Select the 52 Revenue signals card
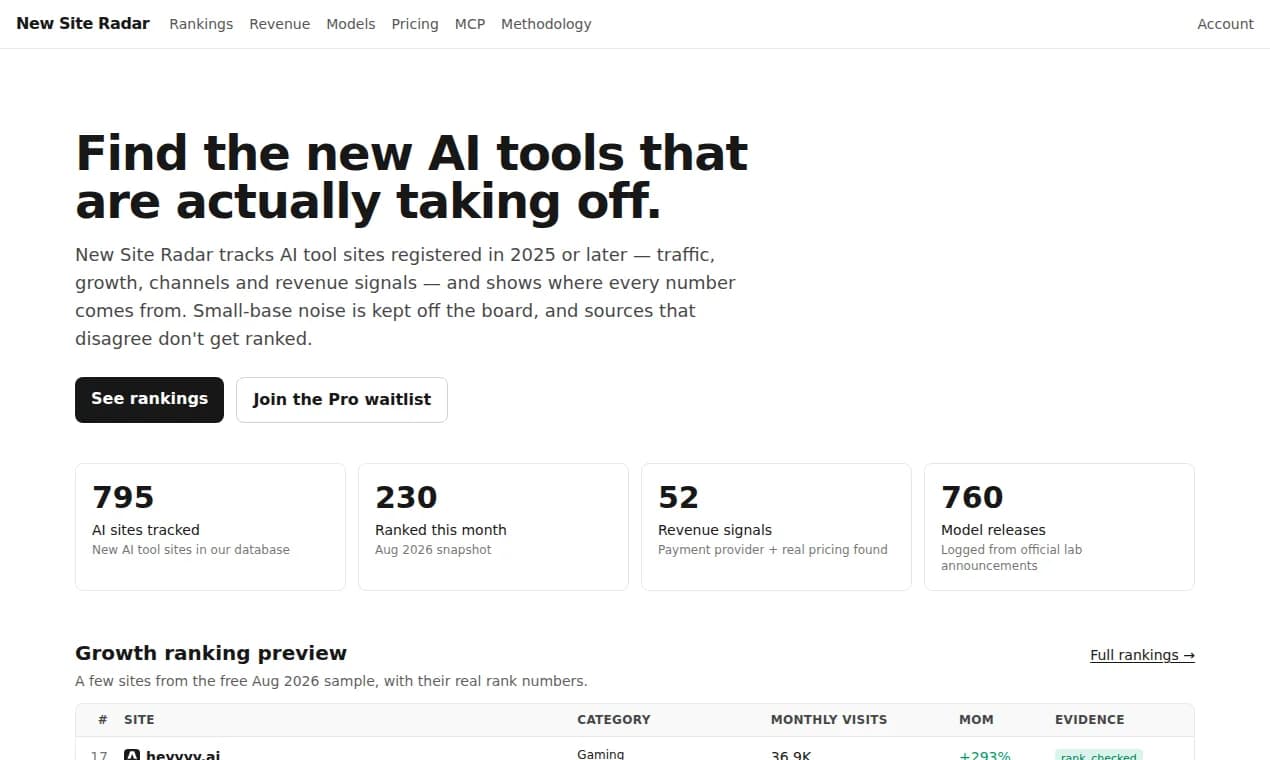This screenshot has width=1270, height=760. [776, 526]
